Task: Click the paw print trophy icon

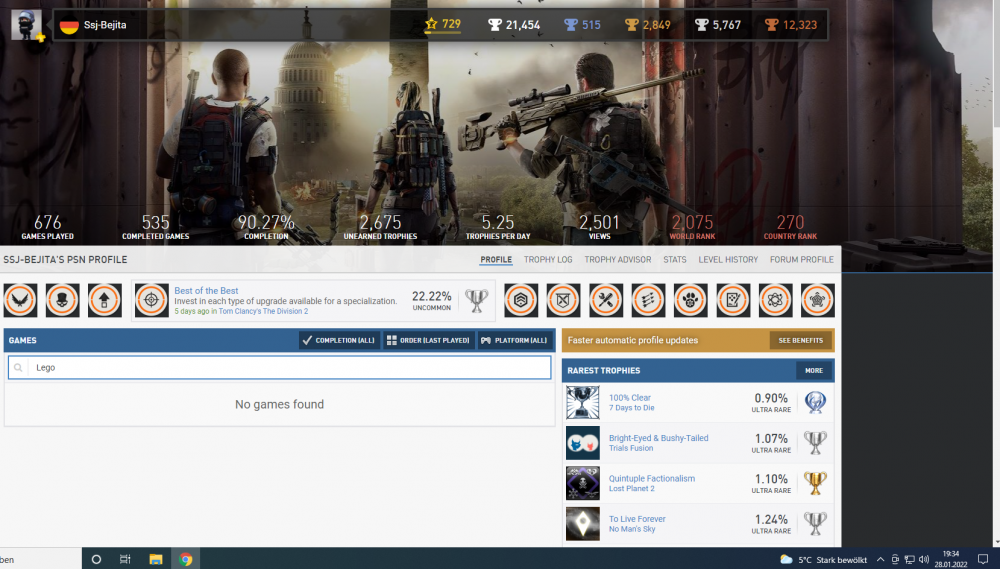Action: [691, 300]
